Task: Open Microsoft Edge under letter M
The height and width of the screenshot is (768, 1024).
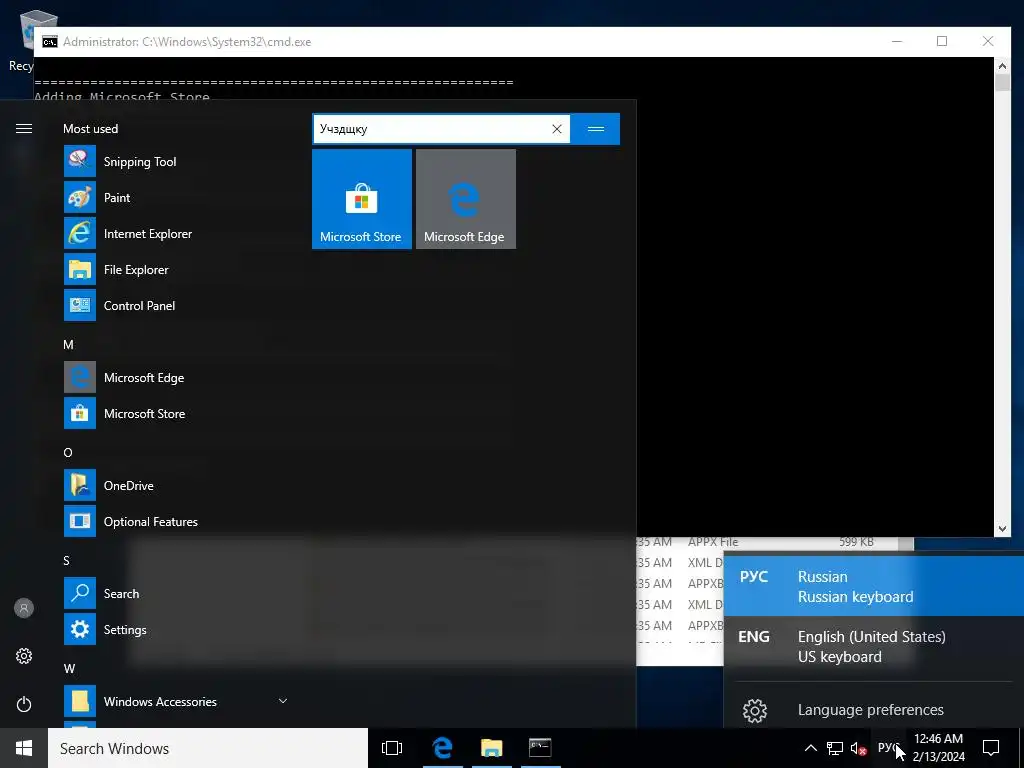Action: click(176, 377)
